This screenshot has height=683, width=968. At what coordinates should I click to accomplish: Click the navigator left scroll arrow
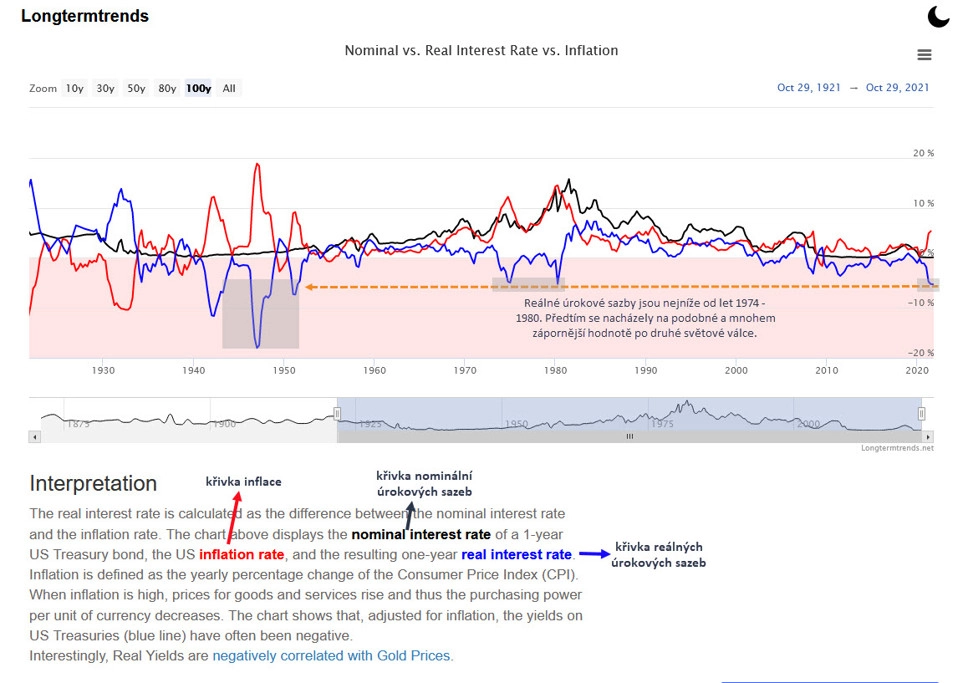coord(35,437)
